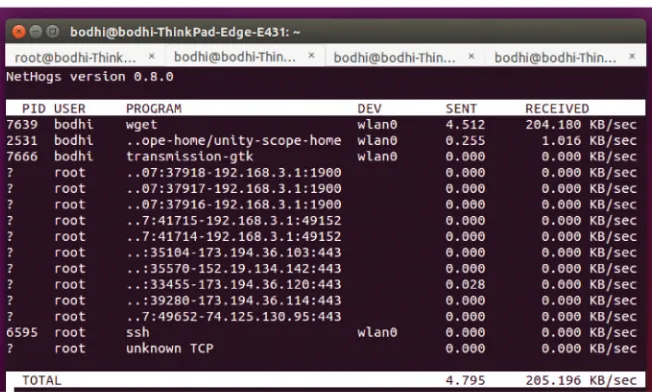
Task: Click the 204.180 received value for wget
Action: (553, 125)
